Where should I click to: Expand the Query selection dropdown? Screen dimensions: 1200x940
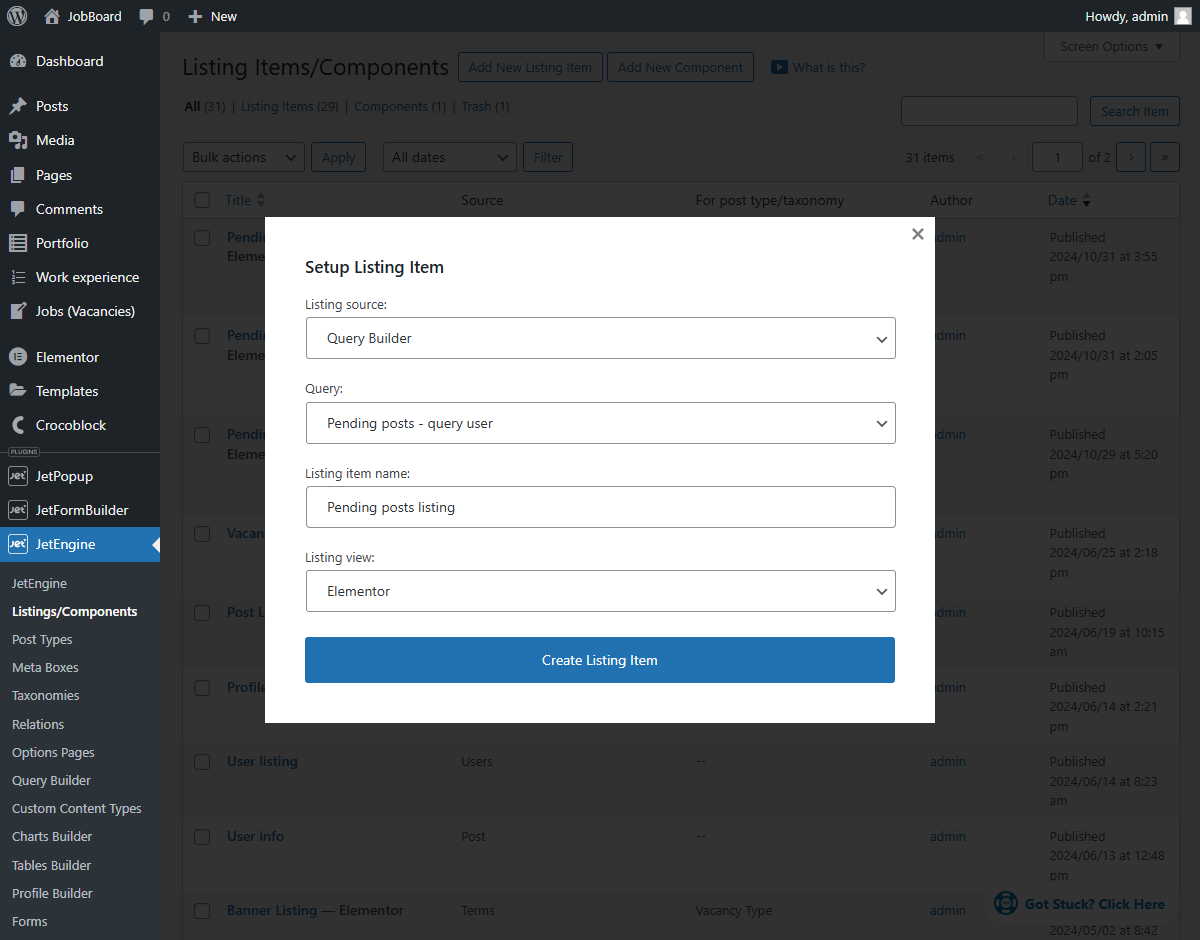600,423
